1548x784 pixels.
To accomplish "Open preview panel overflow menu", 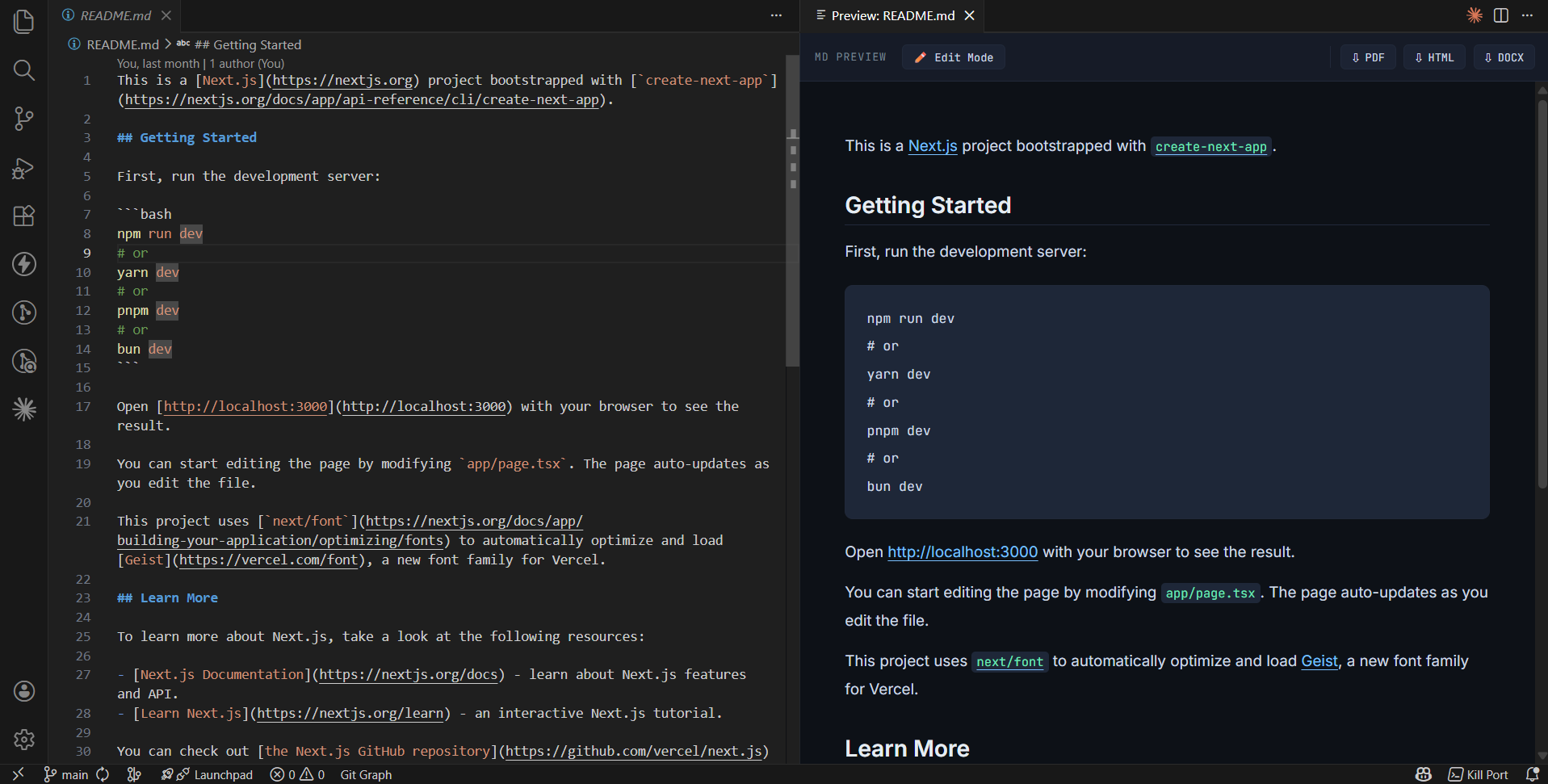I will [1527, 15].
